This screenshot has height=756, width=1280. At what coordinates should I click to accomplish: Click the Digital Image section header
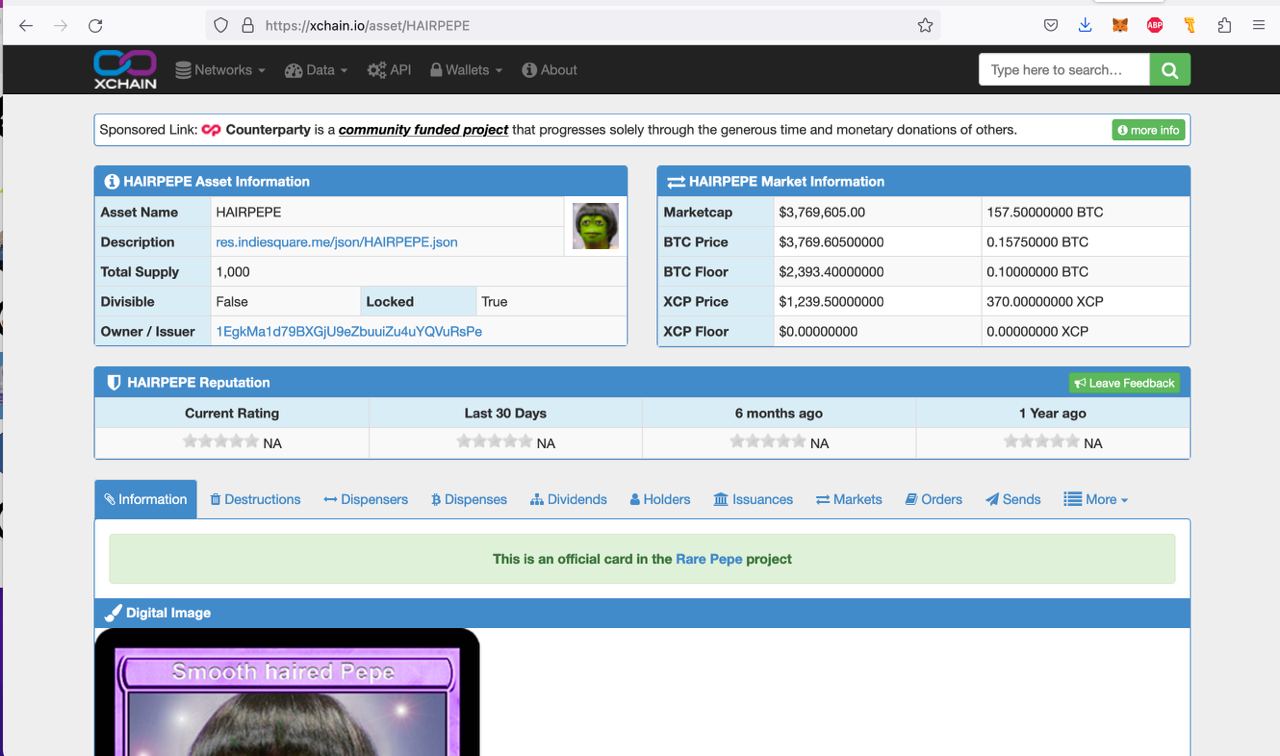point(642,613)
